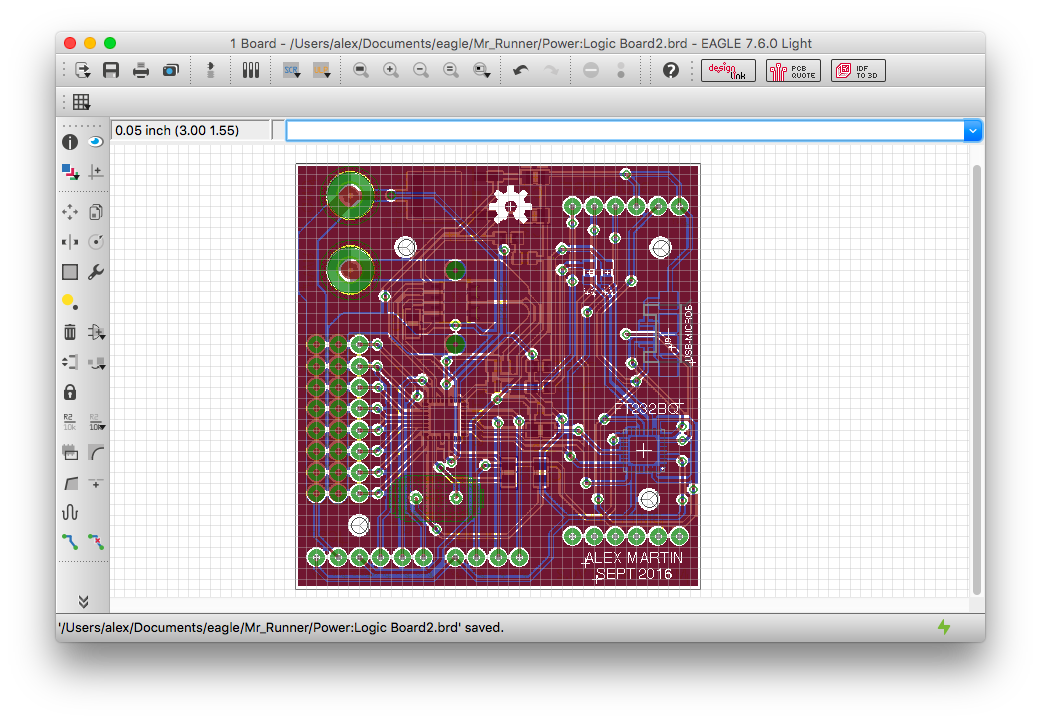Viewport: 1041px width, 722px height.
Task: Open command history dropdown arrow
Action: (973, 131)
